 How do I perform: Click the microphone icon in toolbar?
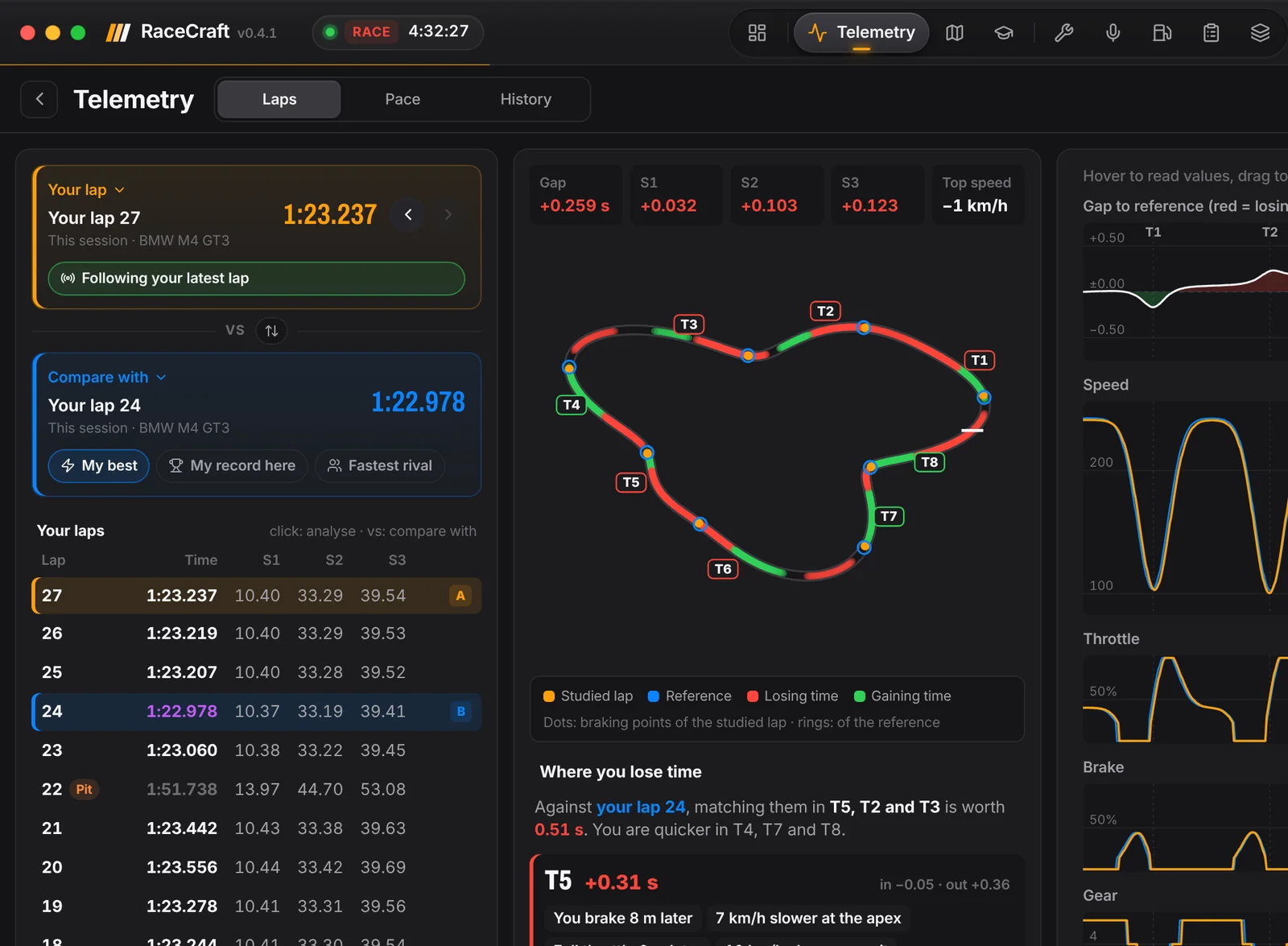click(x=1113, y=33)
